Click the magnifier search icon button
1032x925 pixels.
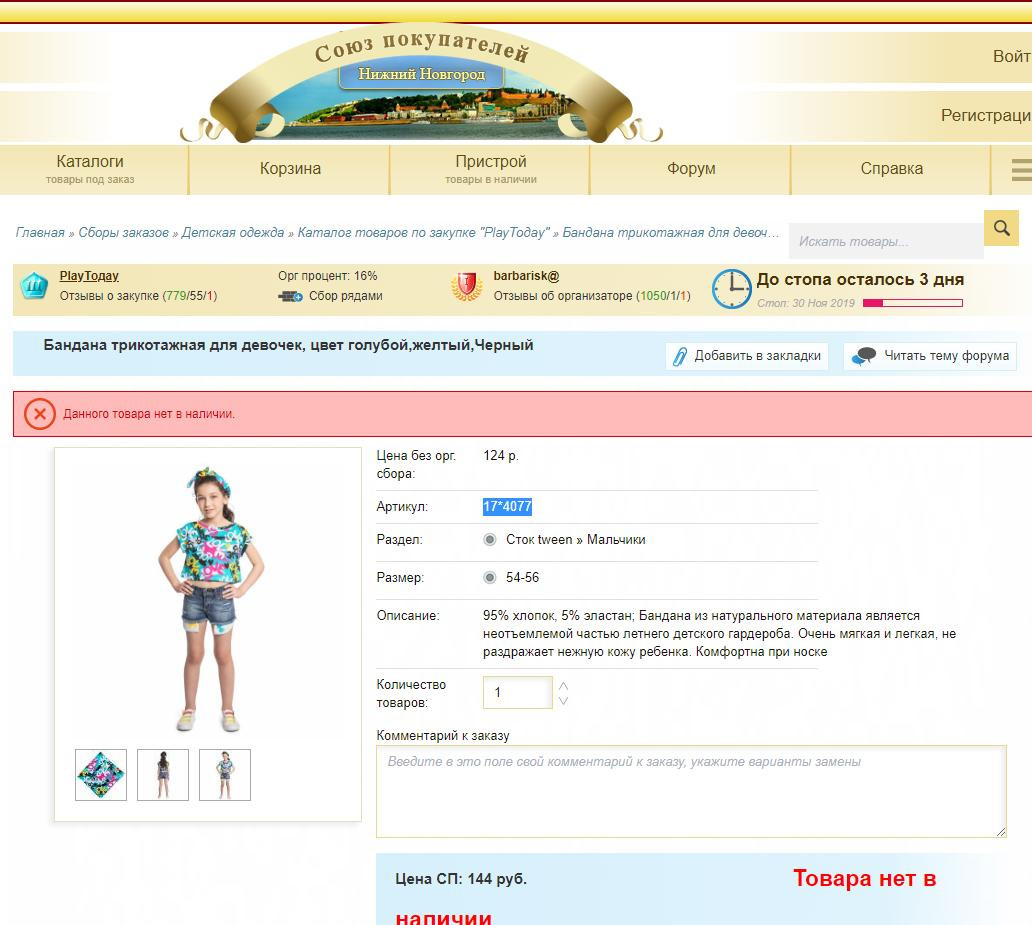click(1001, 228)
